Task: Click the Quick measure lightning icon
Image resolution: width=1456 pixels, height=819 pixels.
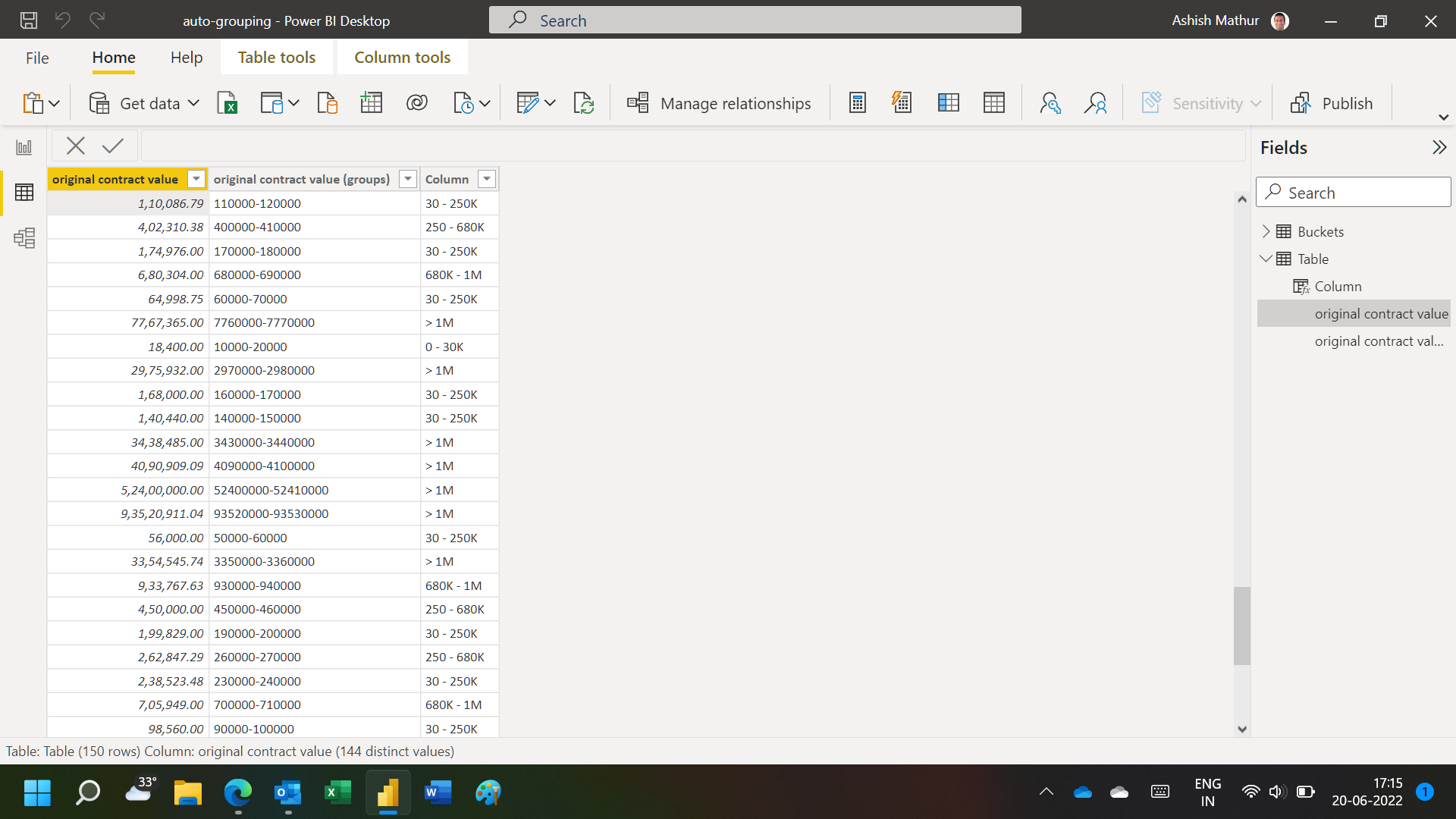Action: (x=902, y=103)
